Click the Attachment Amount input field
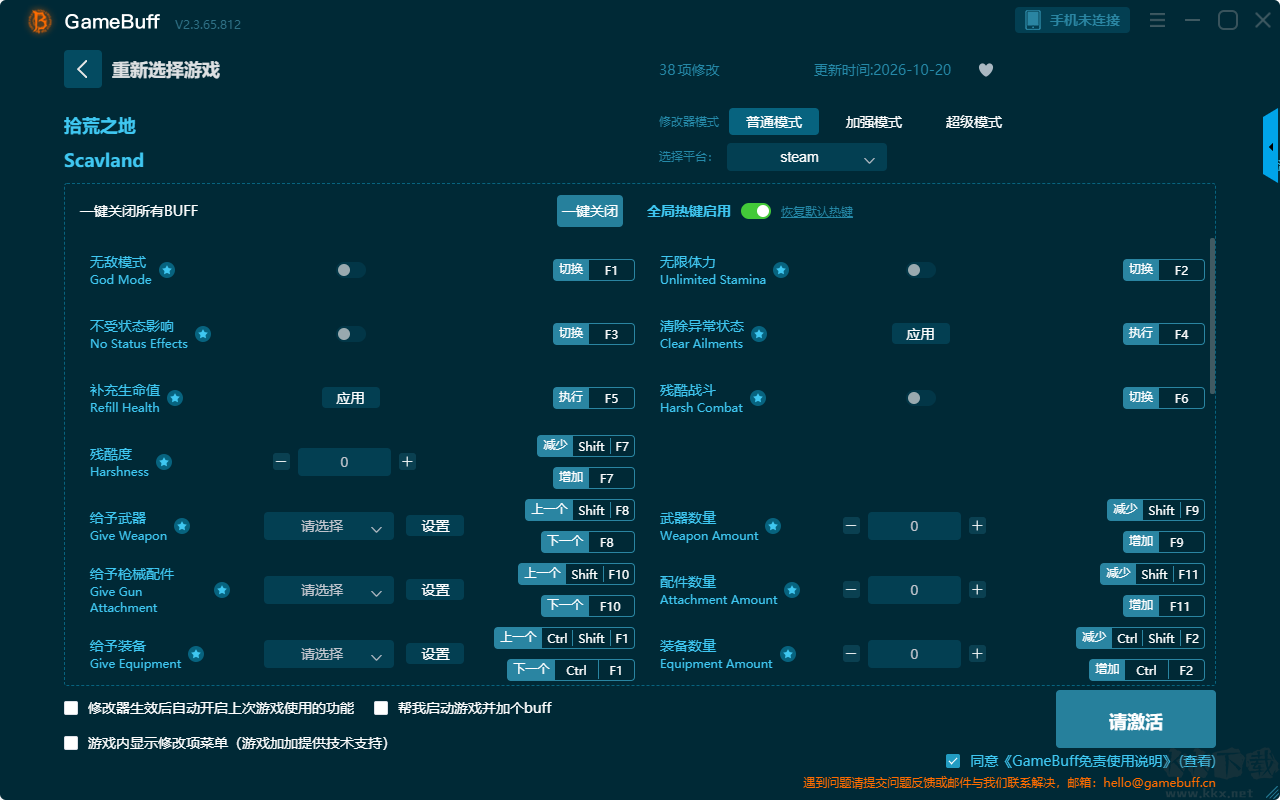 coord(914,590)
